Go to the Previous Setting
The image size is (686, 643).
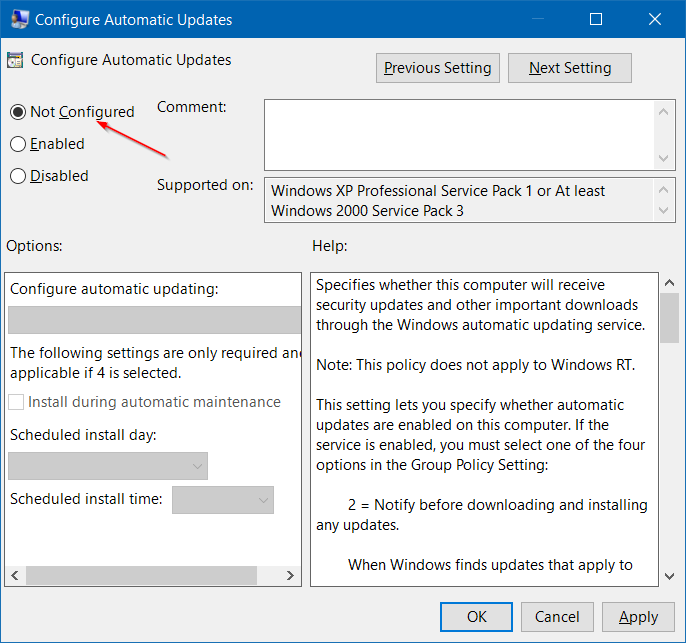(438, 68)
